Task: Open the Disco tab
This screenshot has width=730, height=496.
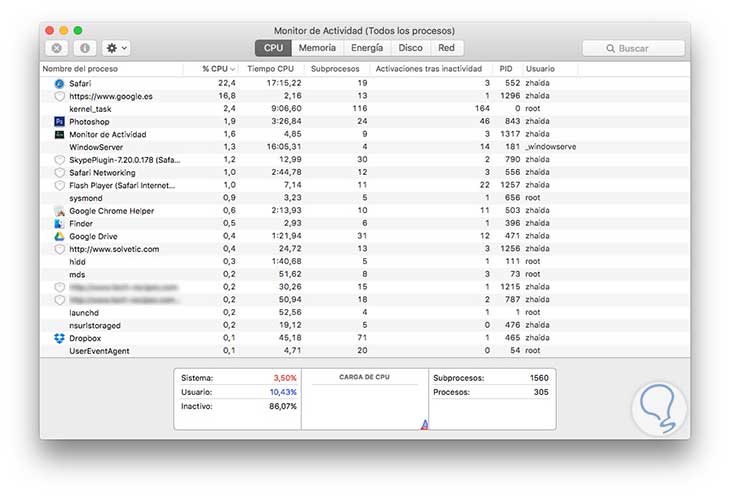Action: pos(410,47)
